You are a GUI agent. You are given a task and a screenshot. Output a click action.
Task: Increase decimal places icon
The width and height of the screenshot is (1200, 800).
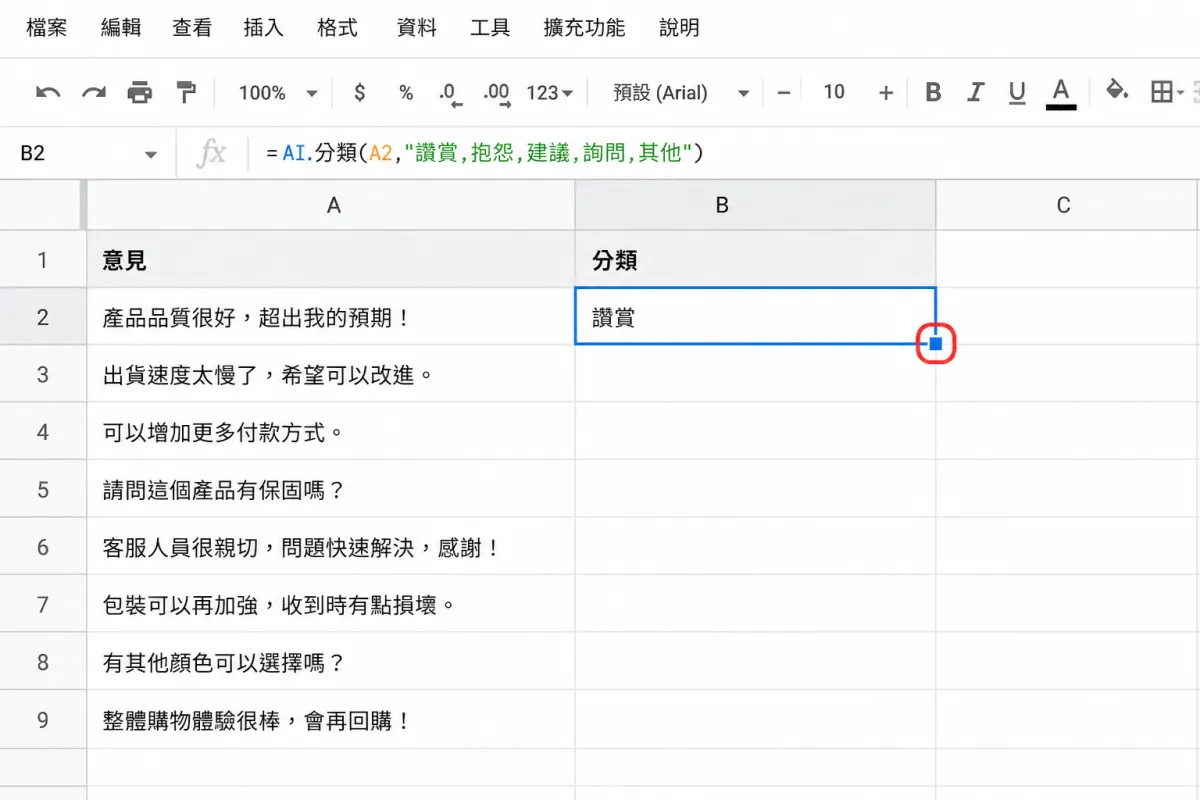pos(497,94)
